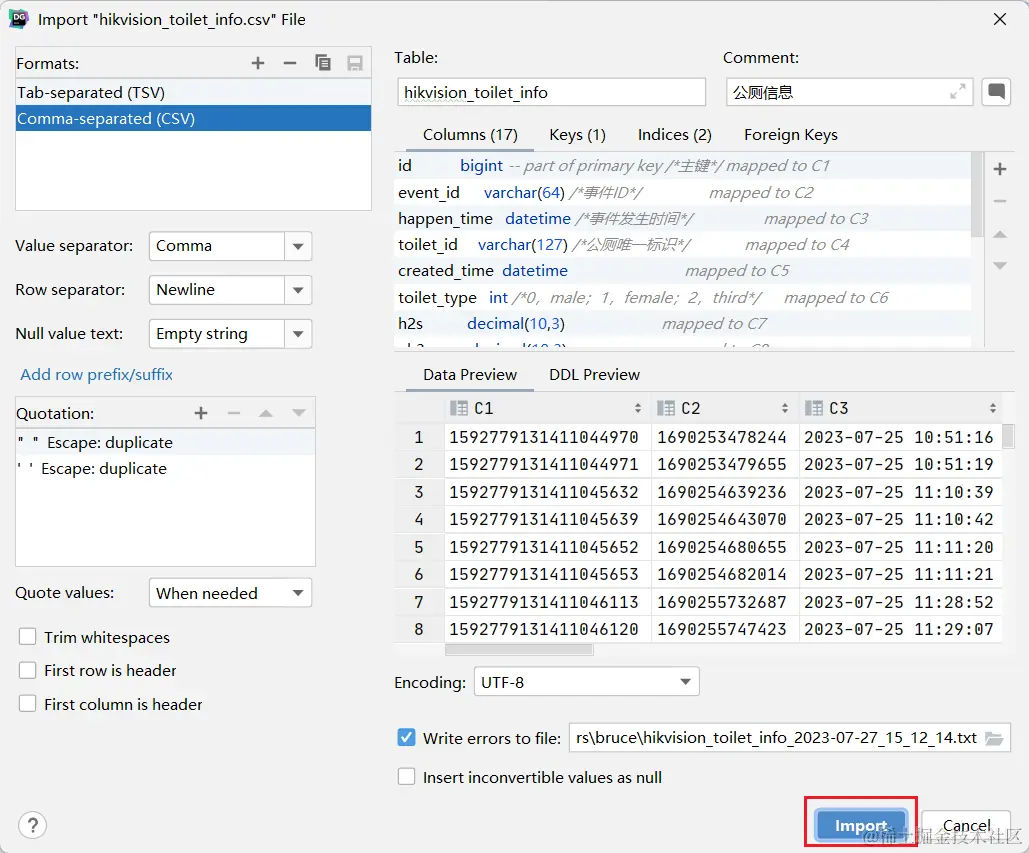1029x853 pixels.
Task: Select the Tab-separated (TSV) format
Action: click(x=193, y=93)
